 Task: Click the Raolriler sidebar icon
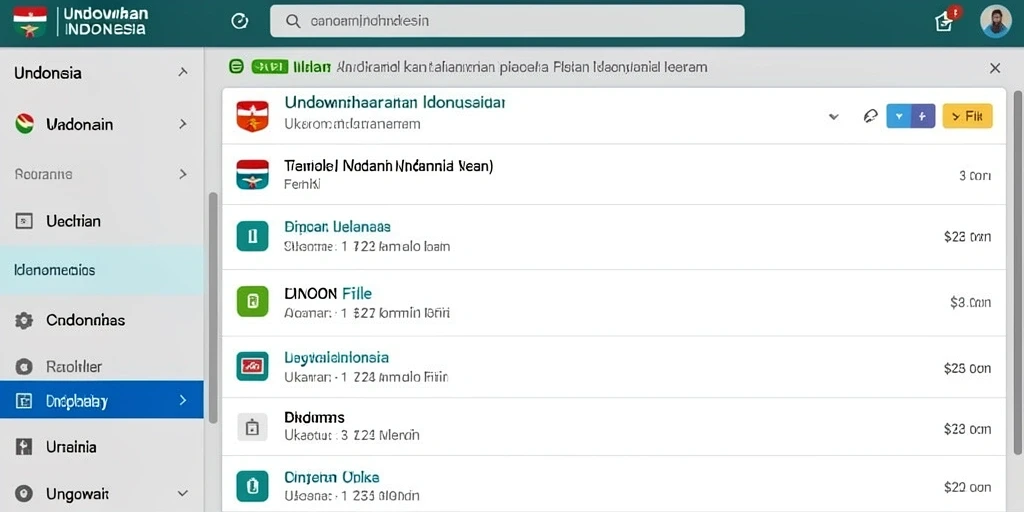tap(24, 367)
